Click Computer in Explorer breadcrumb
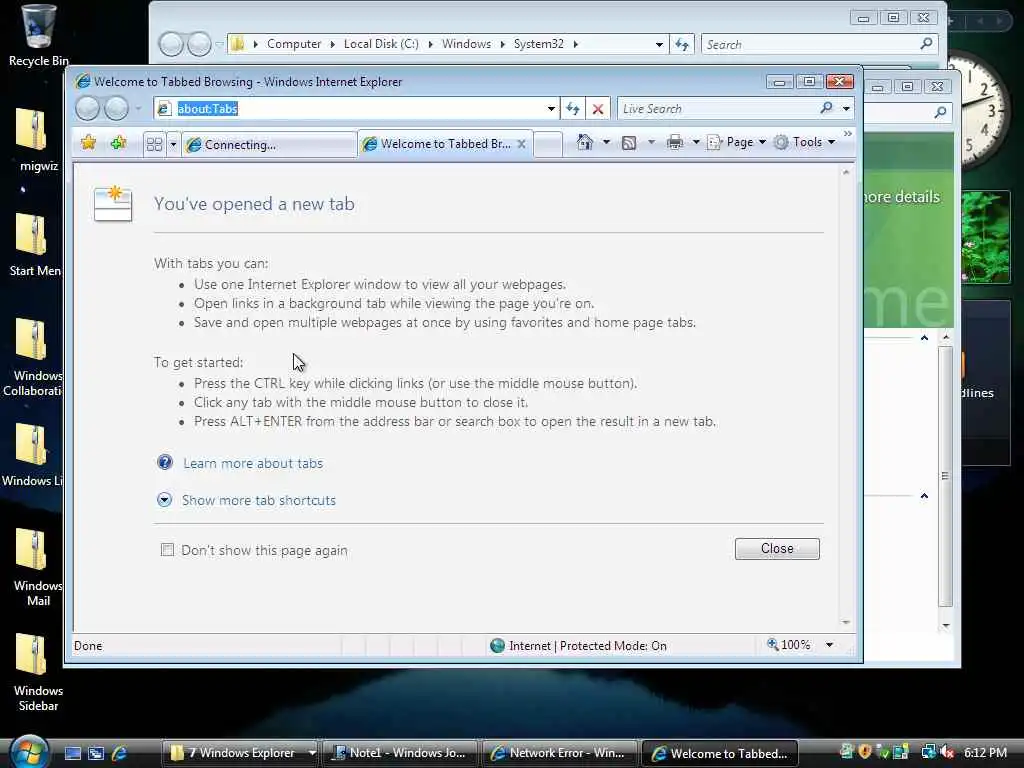Viewport: 1024px width, 768px height. click(x=294, y=44)
